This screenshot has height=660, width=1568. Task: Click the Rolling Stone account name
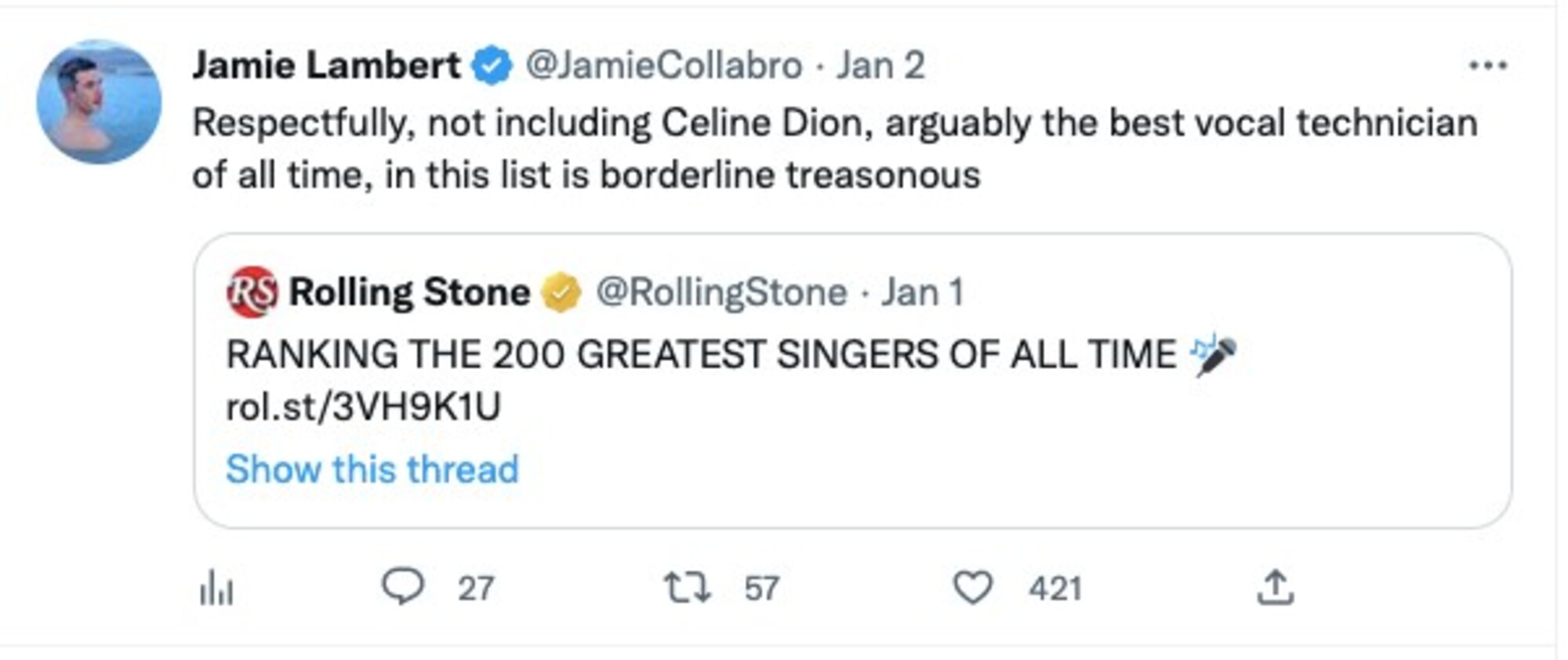click(409, 292)
